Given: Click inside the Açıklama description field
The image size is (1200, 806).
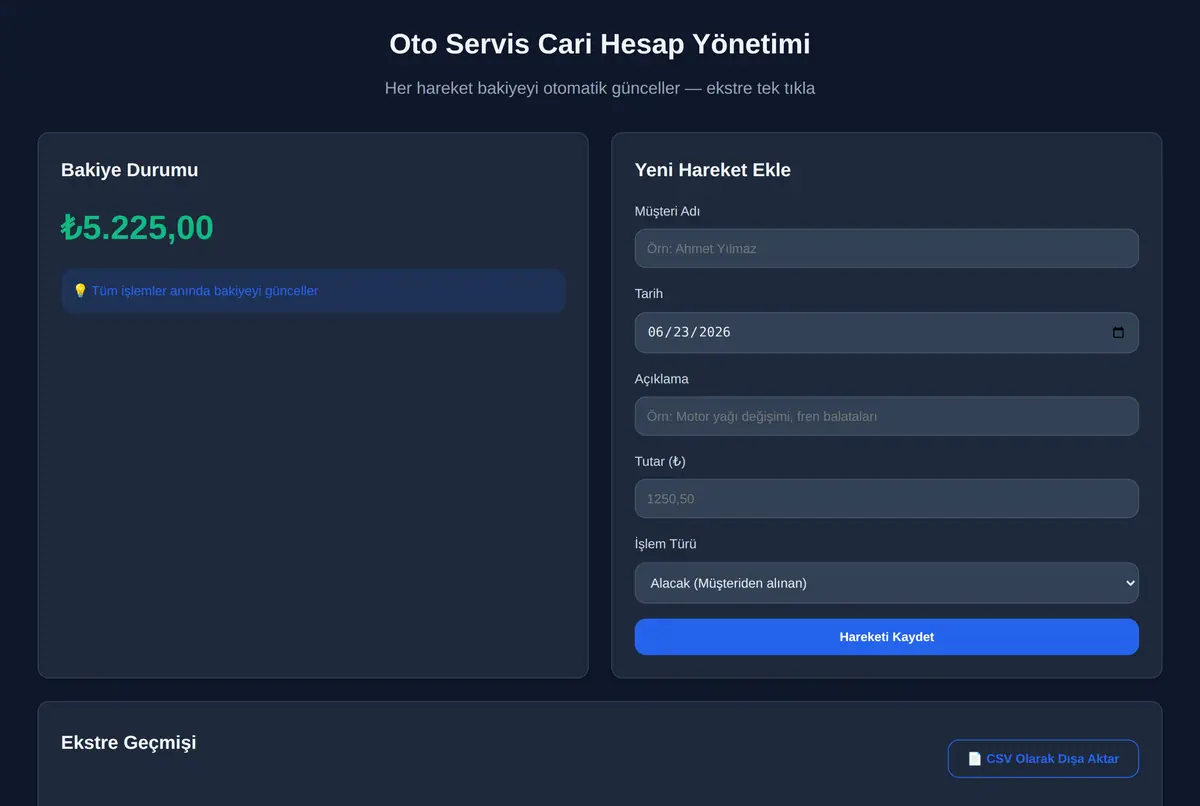Looking at the screenshot, I should (886, 416).
